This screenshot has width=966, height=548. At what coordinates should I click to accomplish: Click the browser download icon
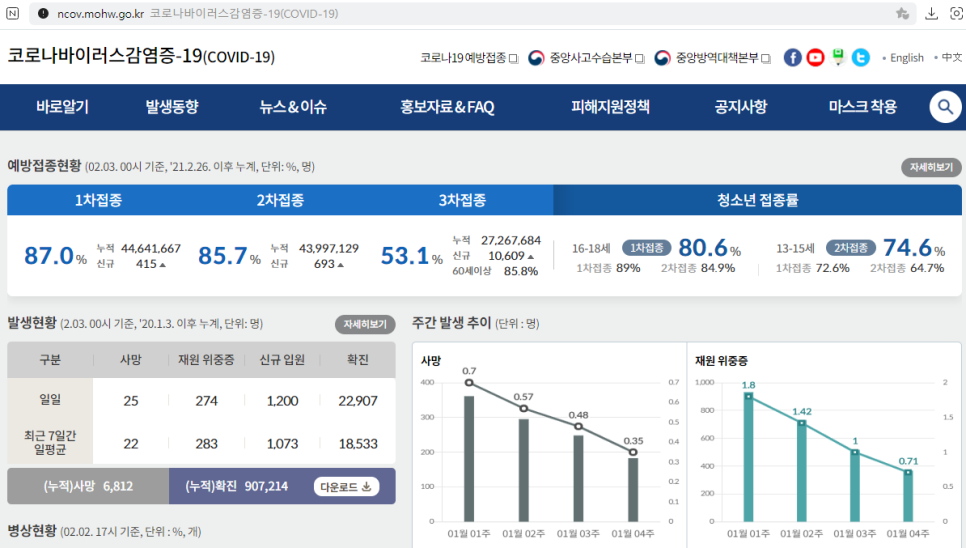tap(932, 14)
